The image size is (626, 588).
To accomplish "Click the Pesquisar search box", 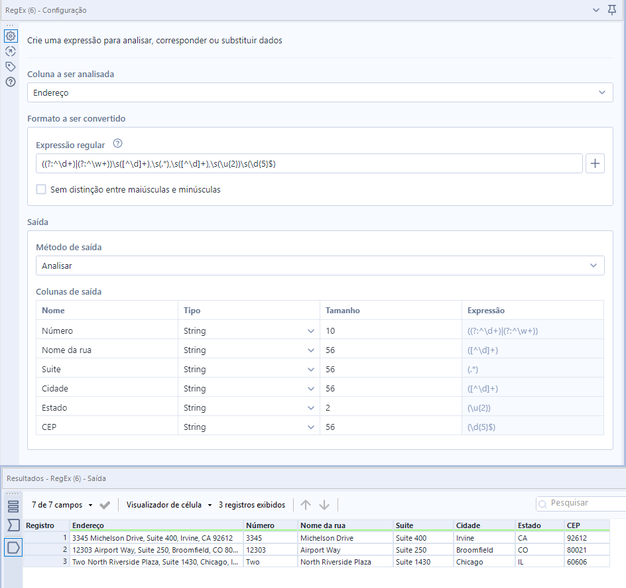I will tap(586, 504).
